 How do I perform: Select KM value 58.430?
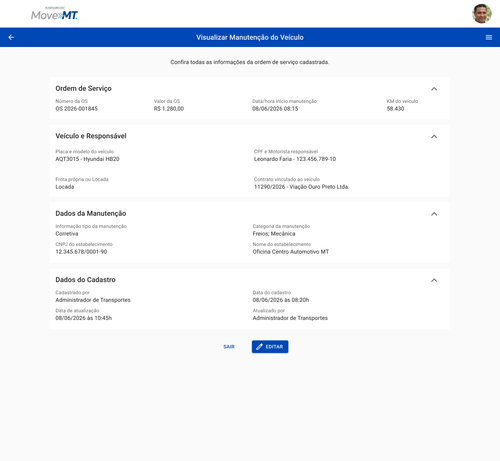point(395,109)
